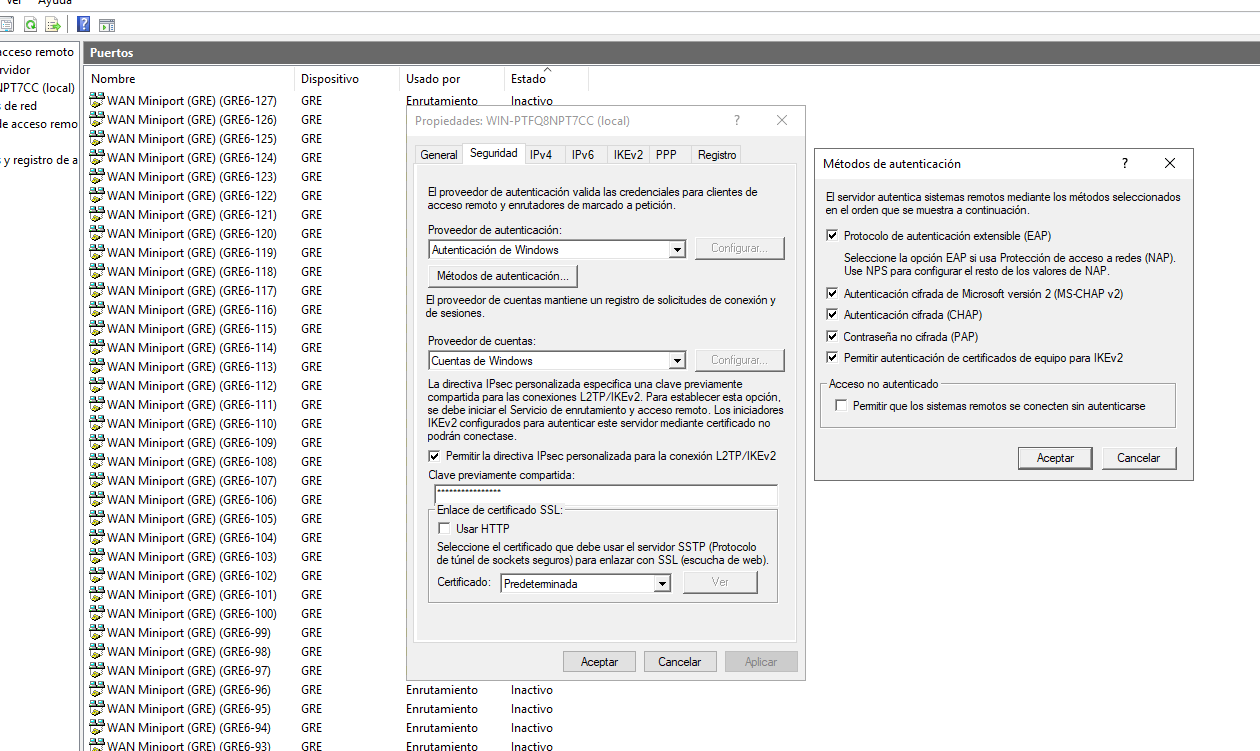Image resolution: width=1260 pixels, height=751 pixels.
Task: Click Aceptar in the Propiedades dialog
Action: pos(600,662)
